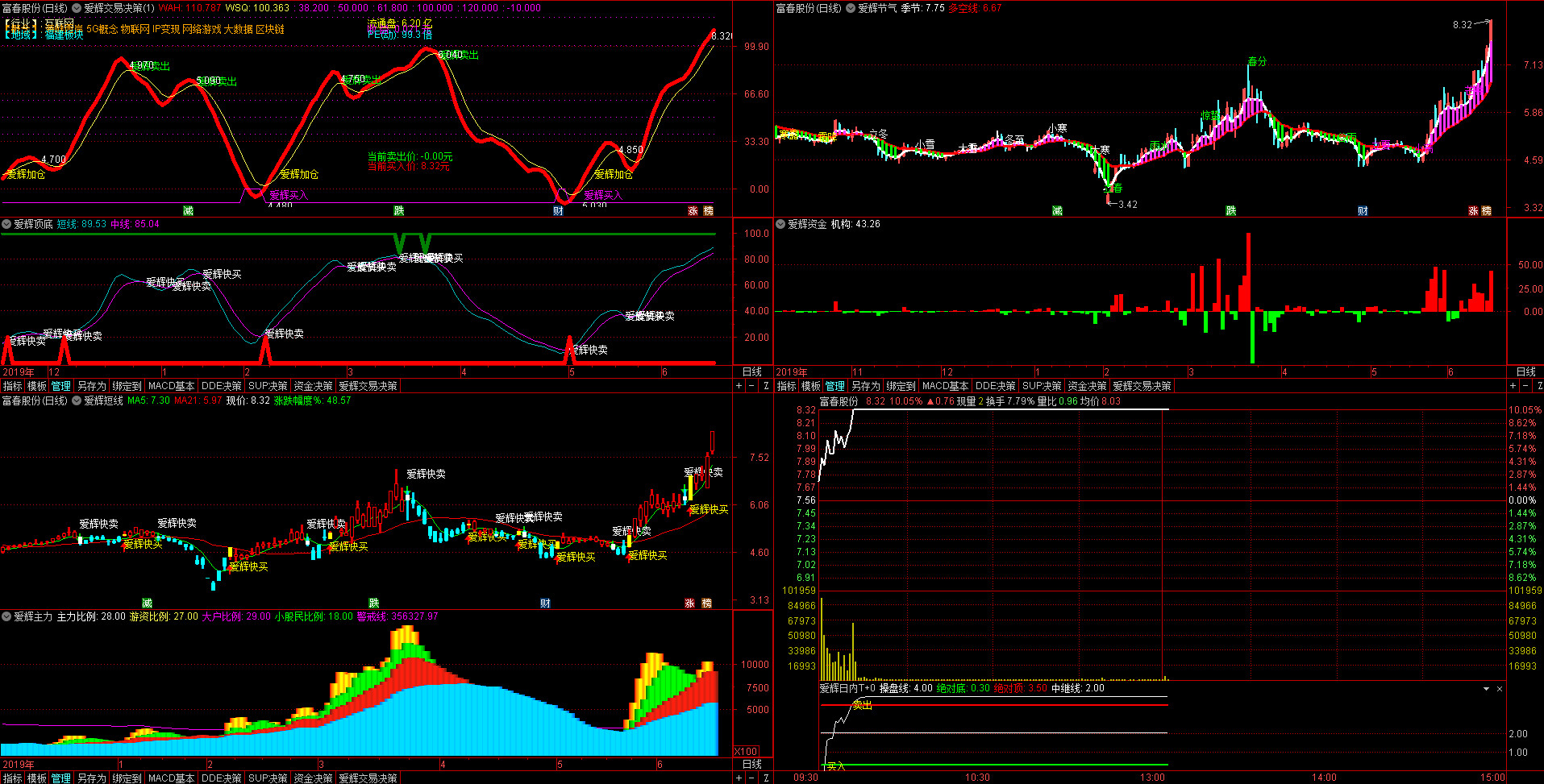
Task: Open the 爱辉资金 indicator dropdown arrow
Action: coord(780,224)
